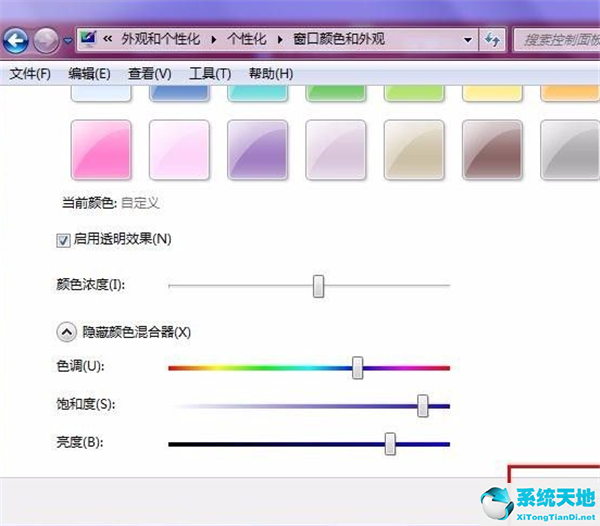Select the pale sky swatch in top row

[x=101, y=93]
